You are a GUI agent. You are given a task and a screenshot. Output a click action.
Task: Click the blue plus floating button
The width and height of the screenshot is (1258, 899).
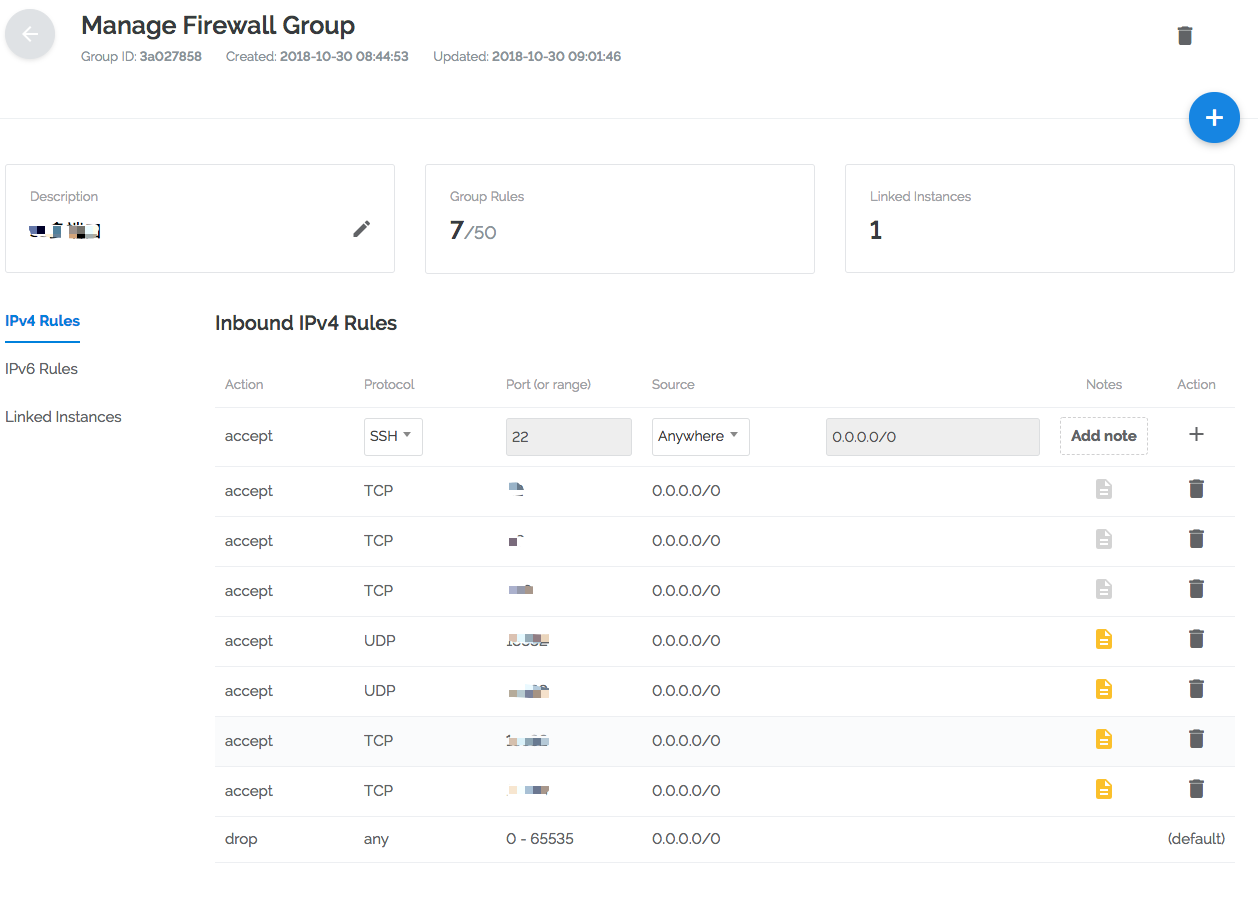coord(1214,118)
